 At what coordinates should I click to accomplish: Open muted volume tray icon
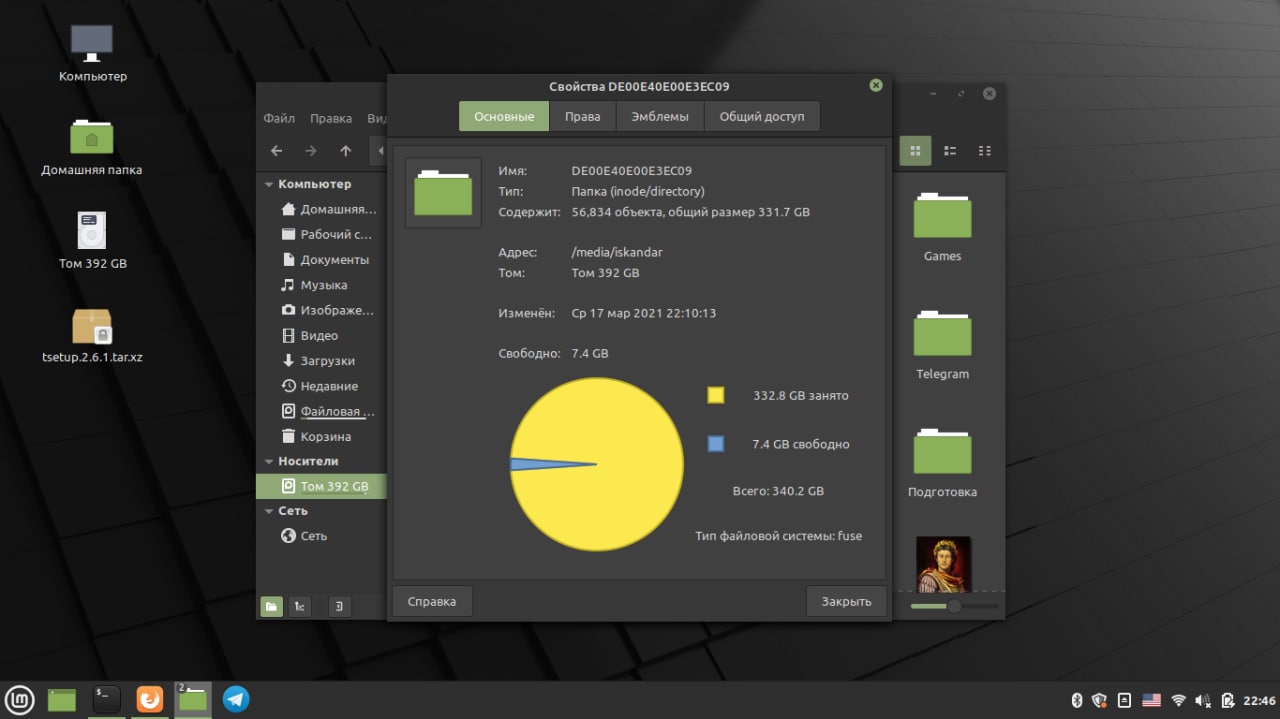coord(1202,700)
